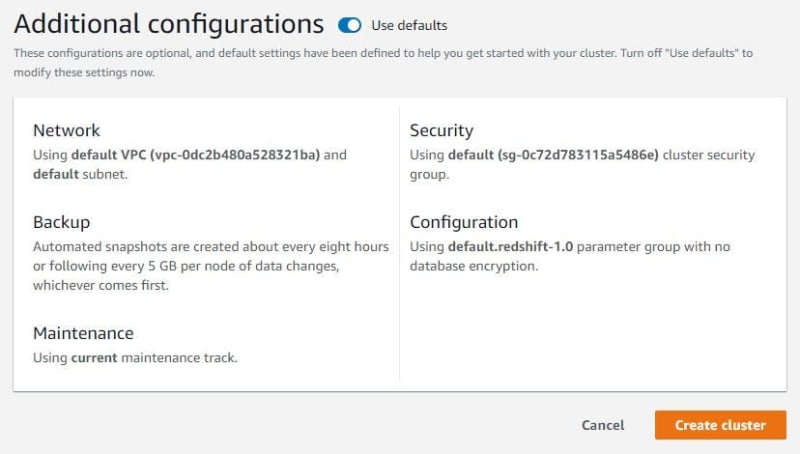
Task: Click the bold "current" maintenance track word
Action: pyautogui.click(x=94, y=358)
